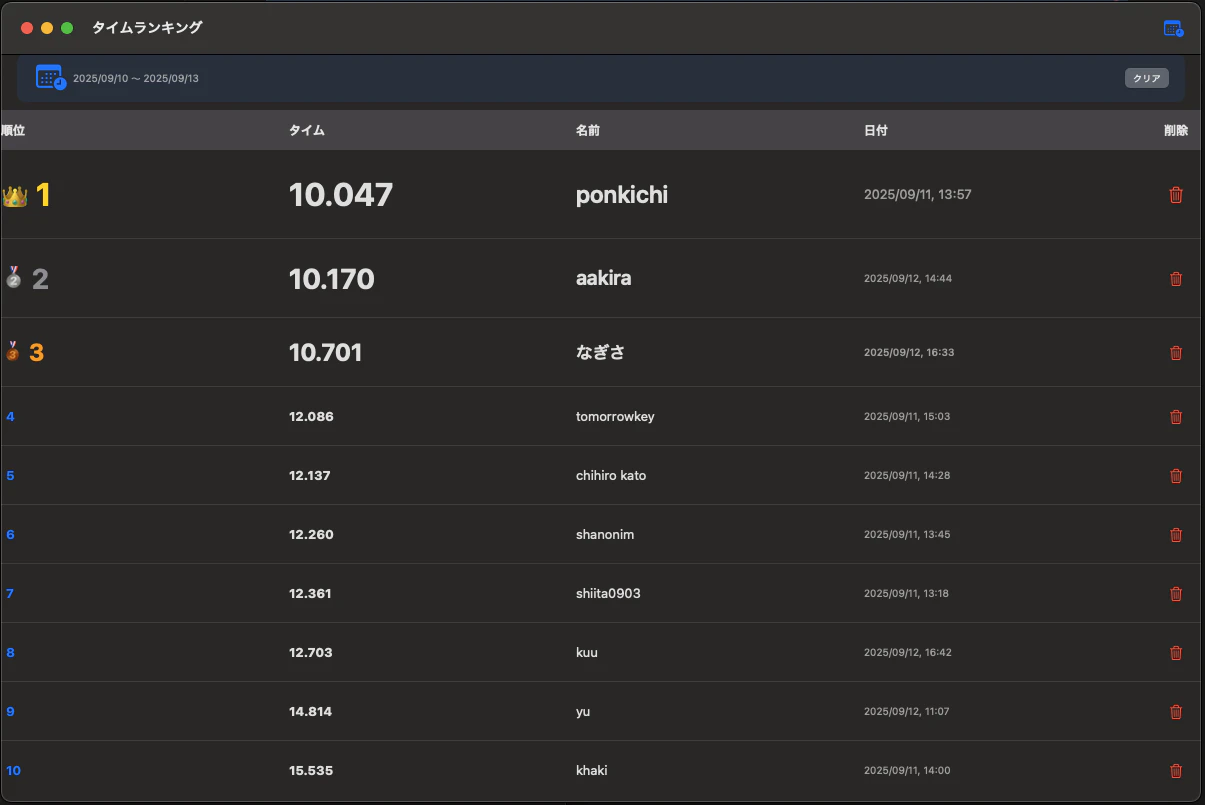Click the name kuu
Viewport: 1205px width, 805px height.
(587, 653)
